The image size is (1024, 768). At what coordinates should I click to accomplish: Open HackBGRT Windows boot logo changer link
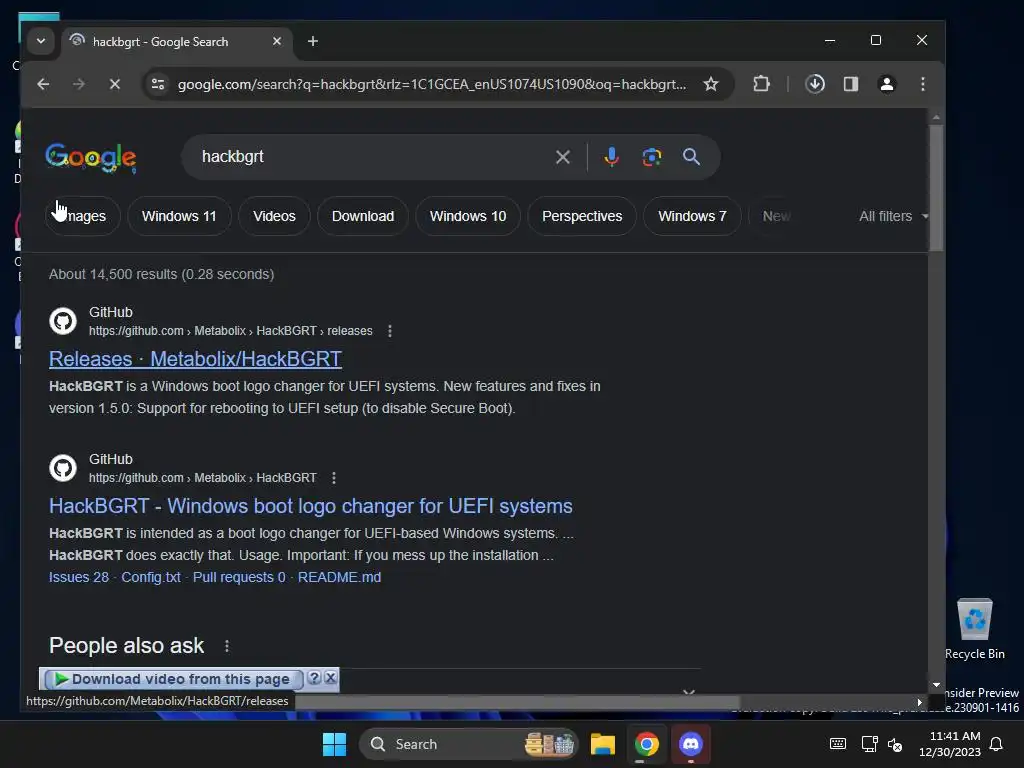pos(311,506)
